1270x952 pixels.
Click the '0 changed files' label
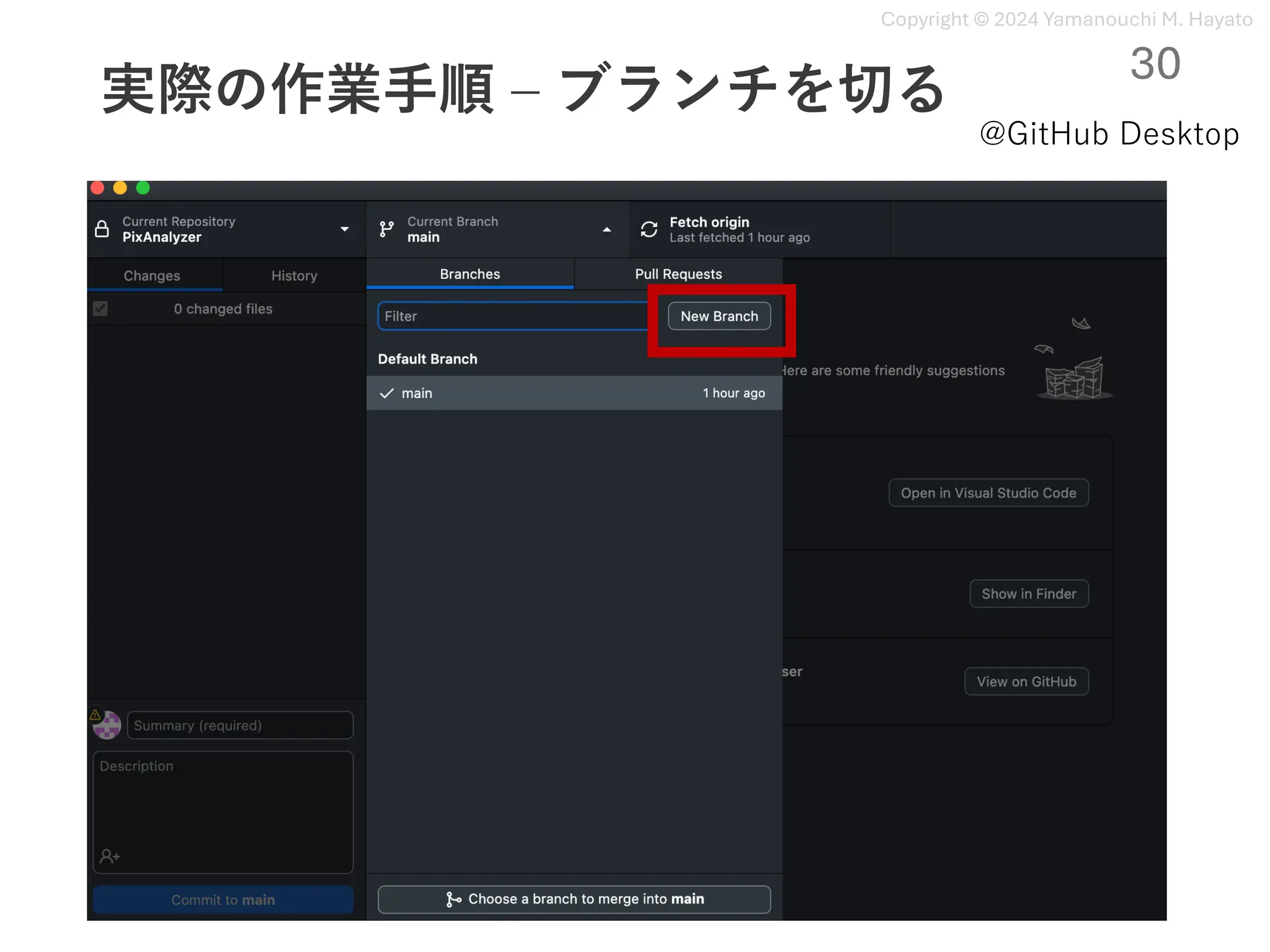[x=223, y=309]
